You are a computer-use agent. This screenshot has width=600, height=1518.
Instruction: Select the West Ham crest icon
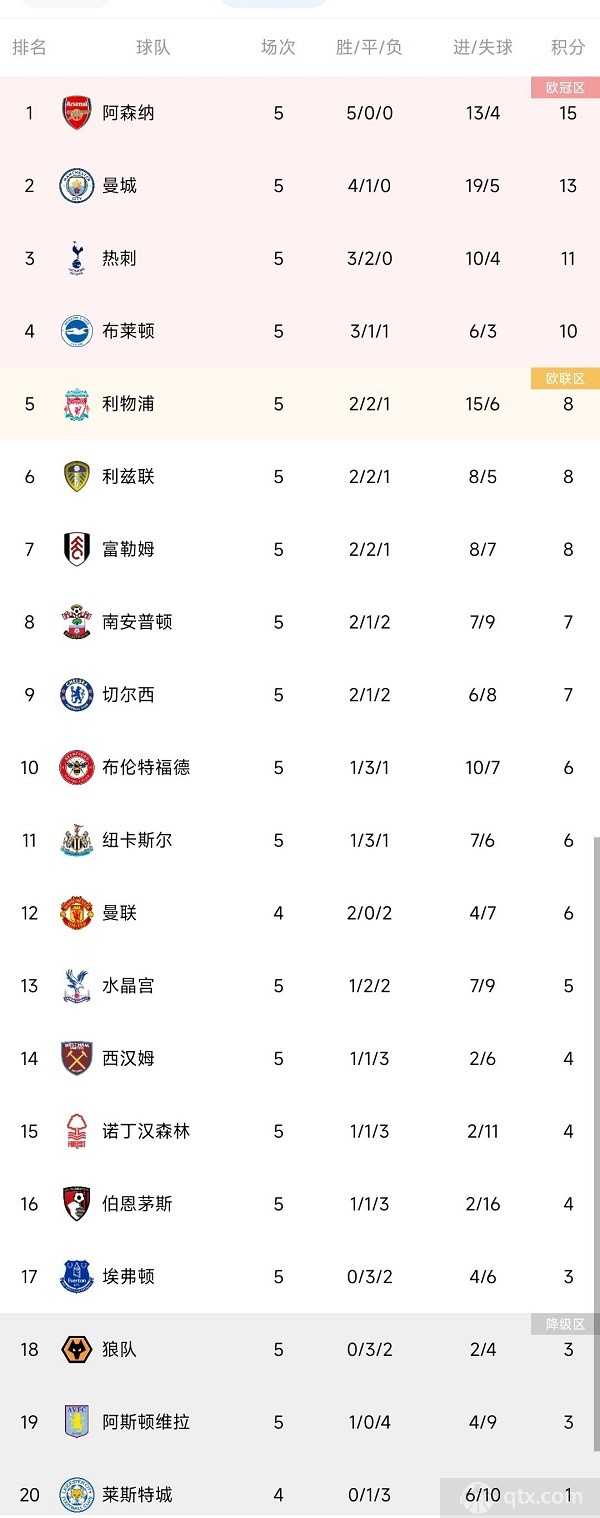pyautogui.click(x=77, y=1058)
